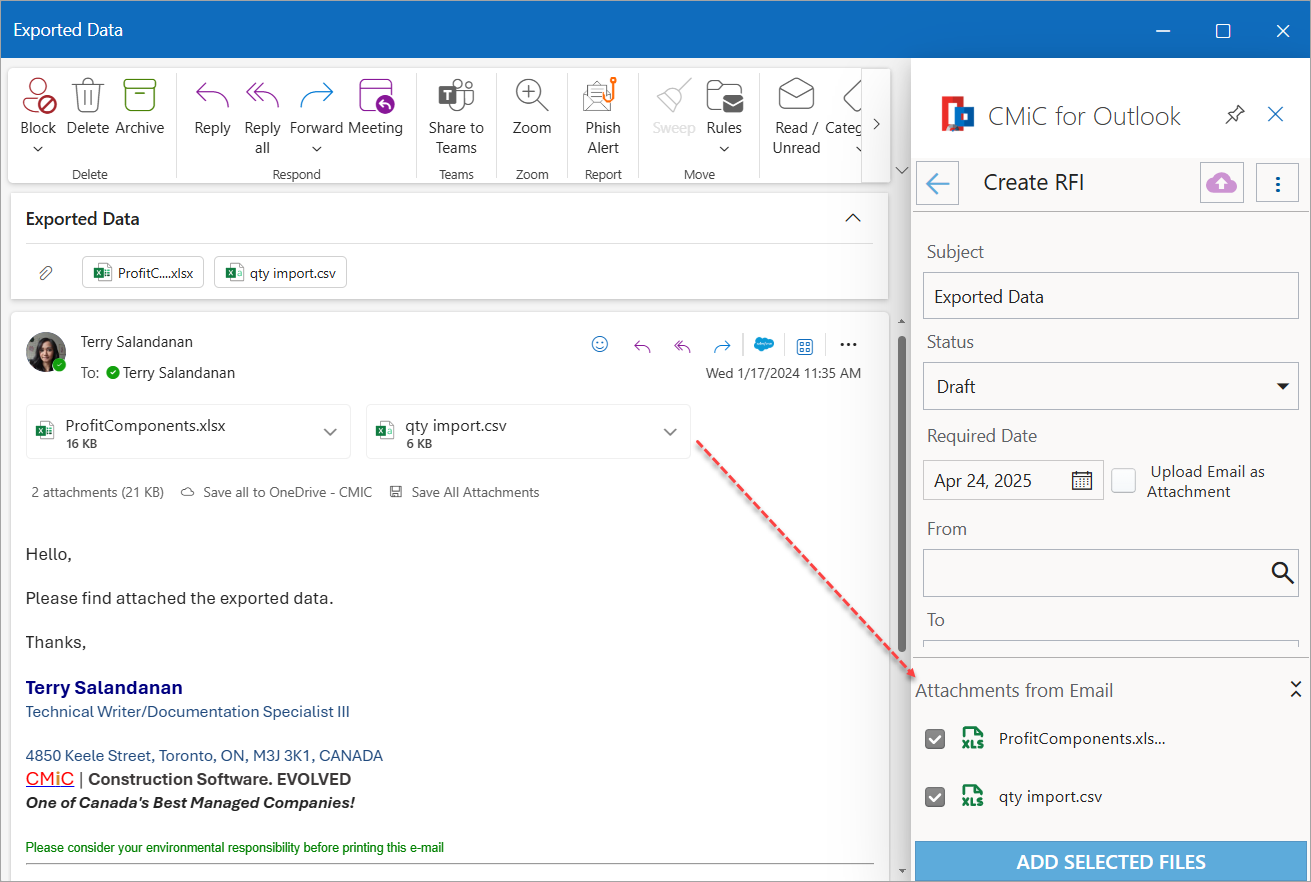The image size is (1311, 882).
Task: Open the Salesforce add-in icon
Action: (x=764, y=344)
